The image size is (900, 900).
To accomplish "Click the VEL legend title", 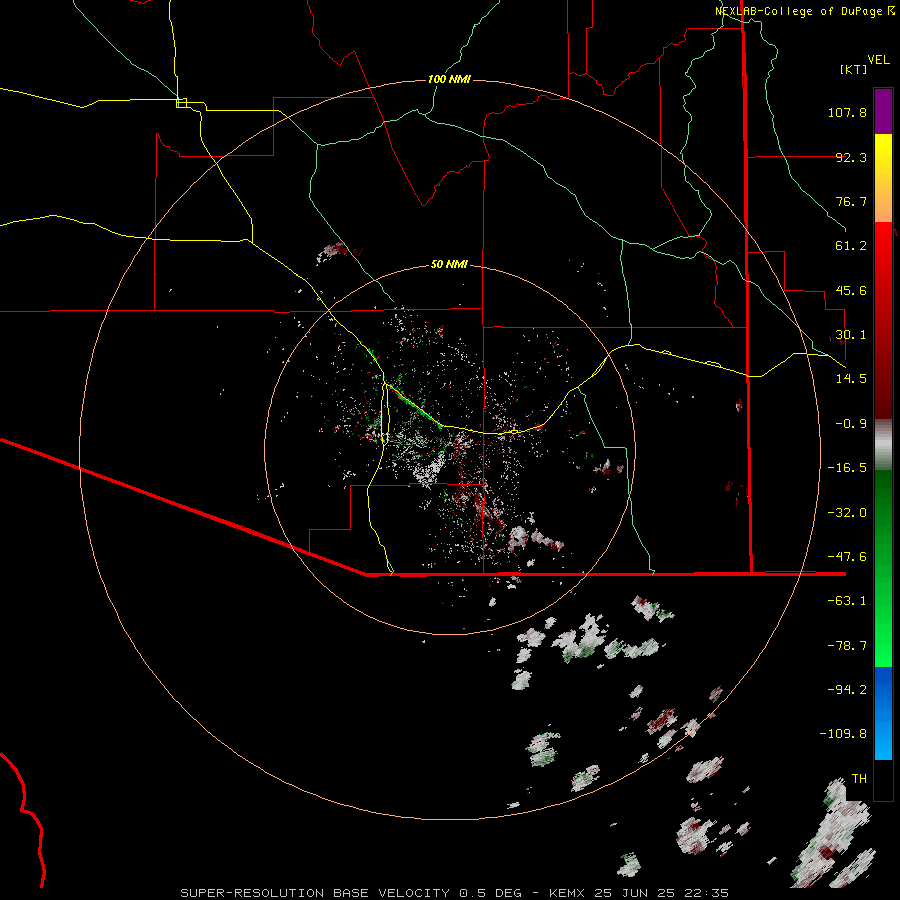I will tap(878, 60).
